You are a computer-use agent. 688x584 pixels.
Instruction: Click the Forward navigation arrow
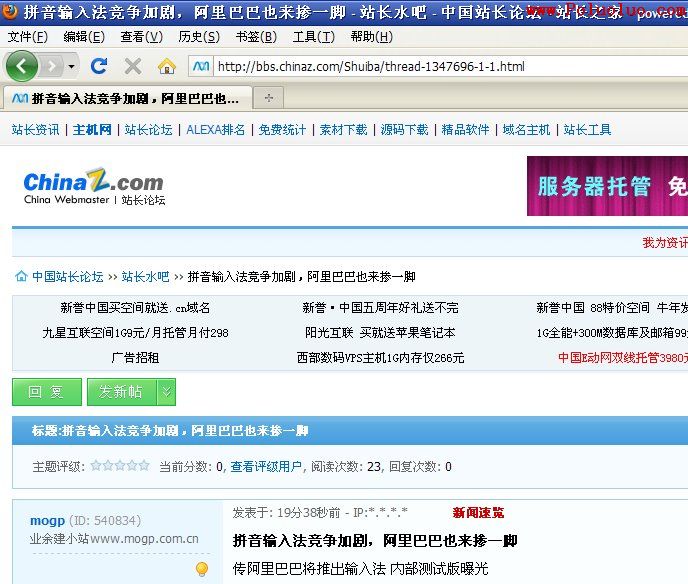pyautogui.click(x=51, y=66)
